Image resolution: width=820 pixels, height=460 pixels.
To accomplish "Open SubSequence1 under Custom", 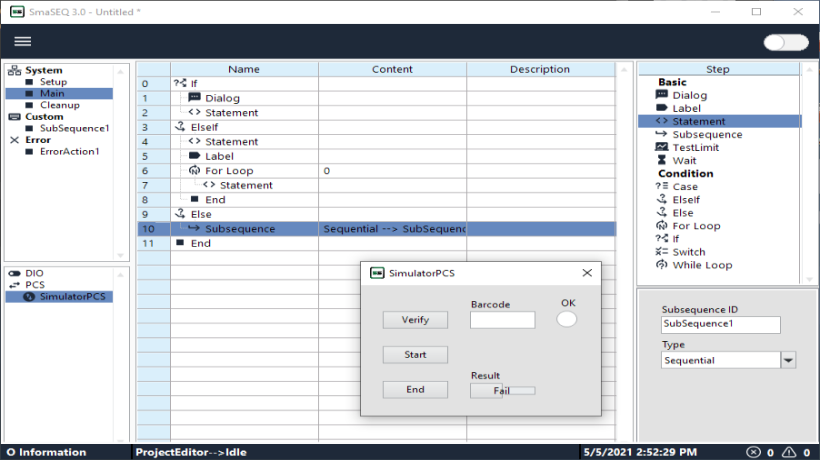I will 74,128.
